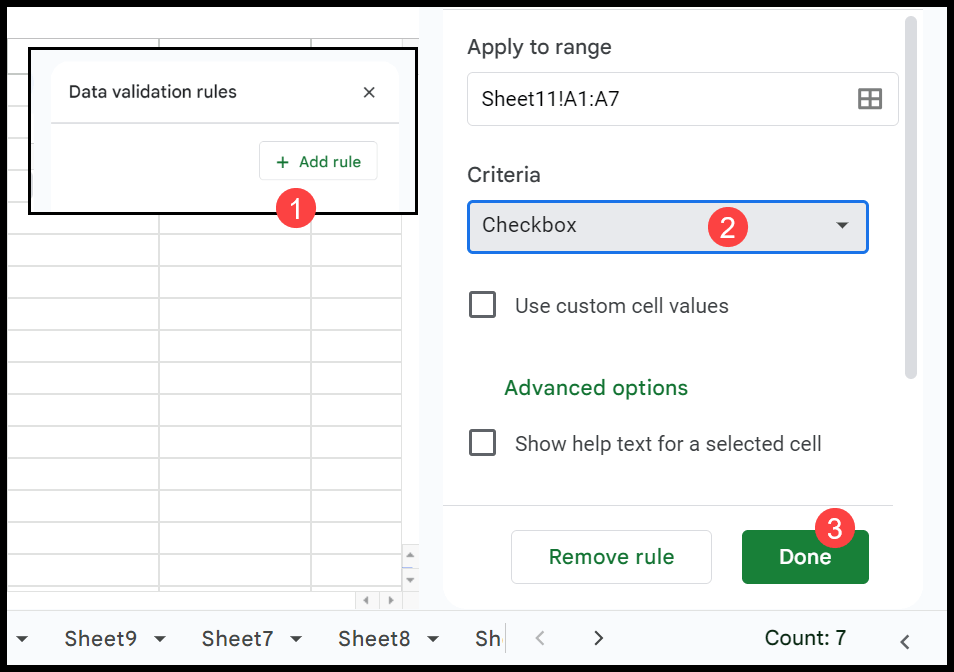Check Show help text for a selected cell

click(x=482, y=443)
